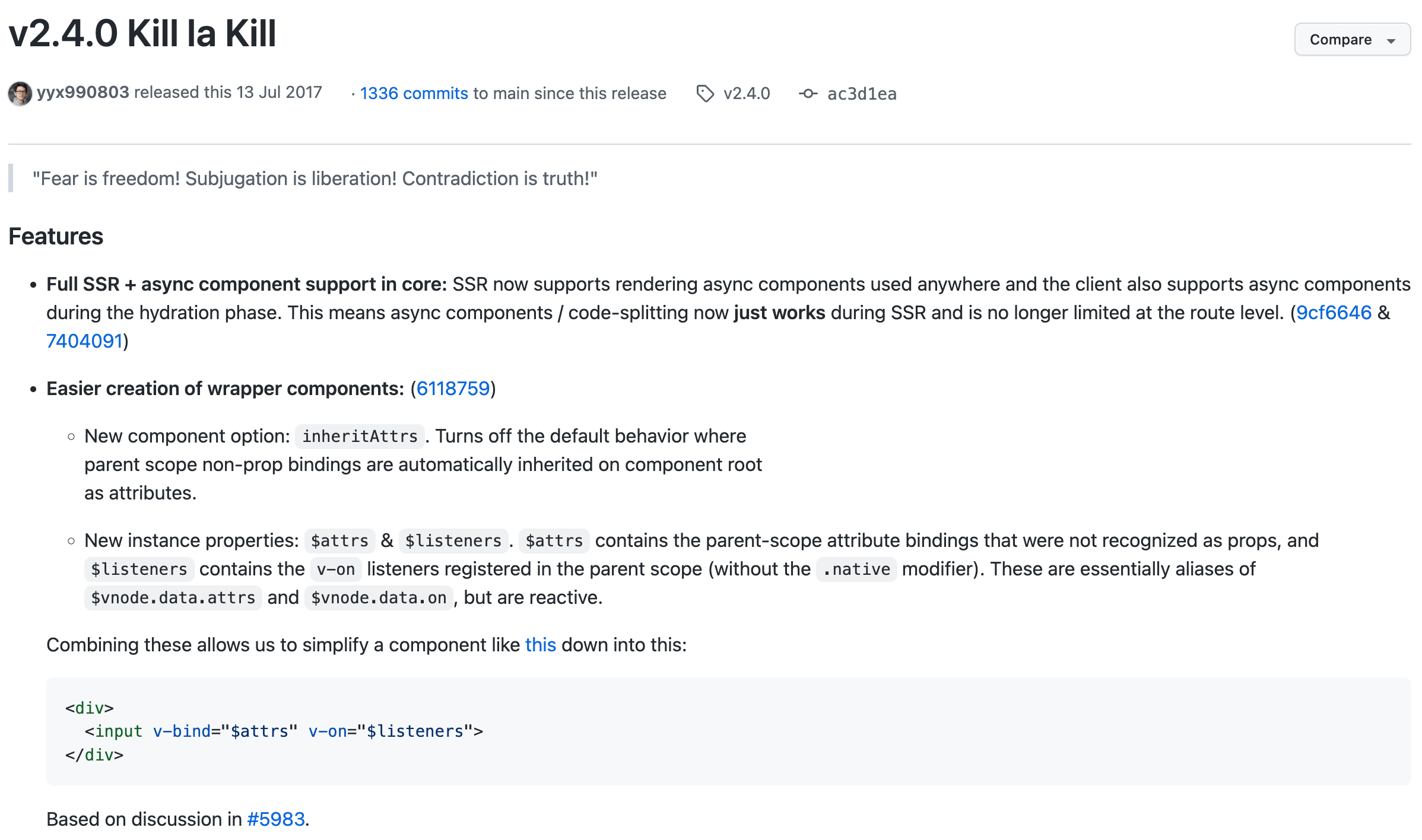Open the yyx990803 author profile link

[83, 93]
